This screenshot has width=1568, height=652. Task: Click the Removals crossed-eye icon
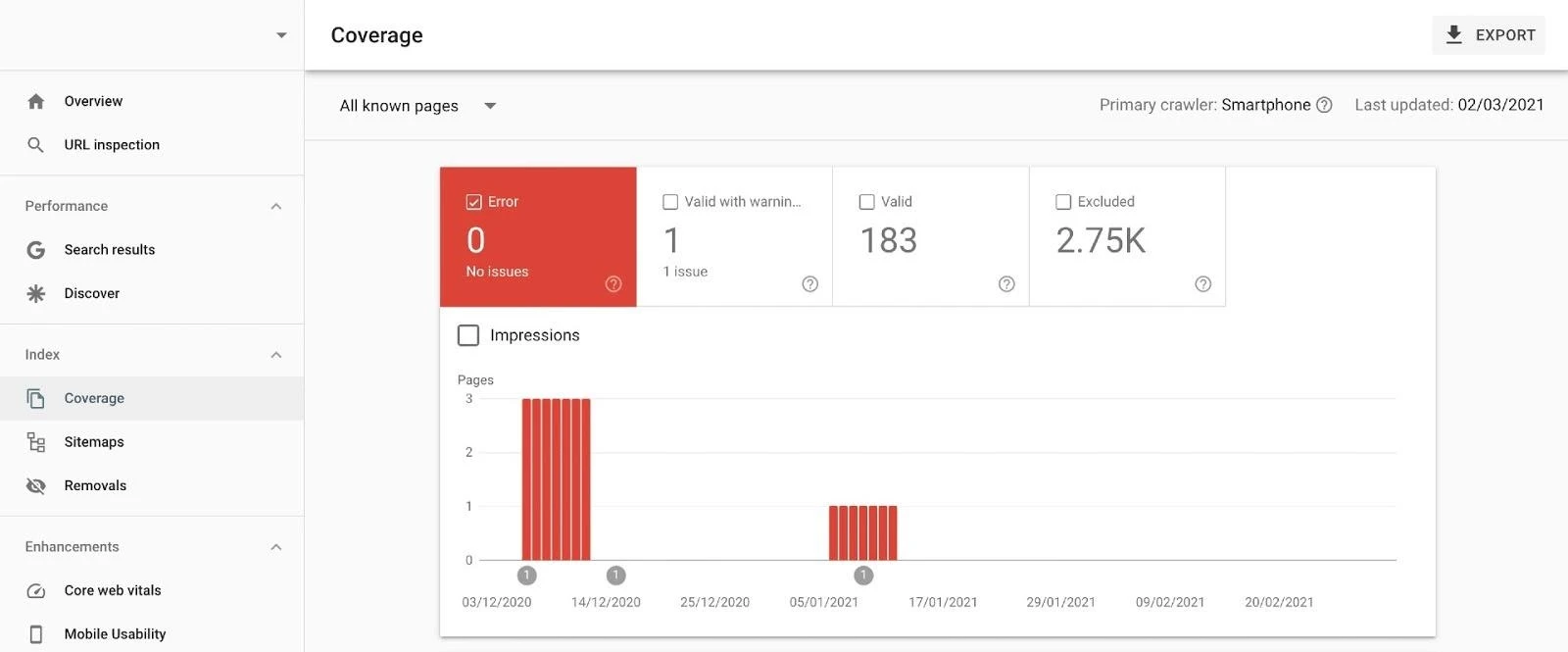click(36, 486)
